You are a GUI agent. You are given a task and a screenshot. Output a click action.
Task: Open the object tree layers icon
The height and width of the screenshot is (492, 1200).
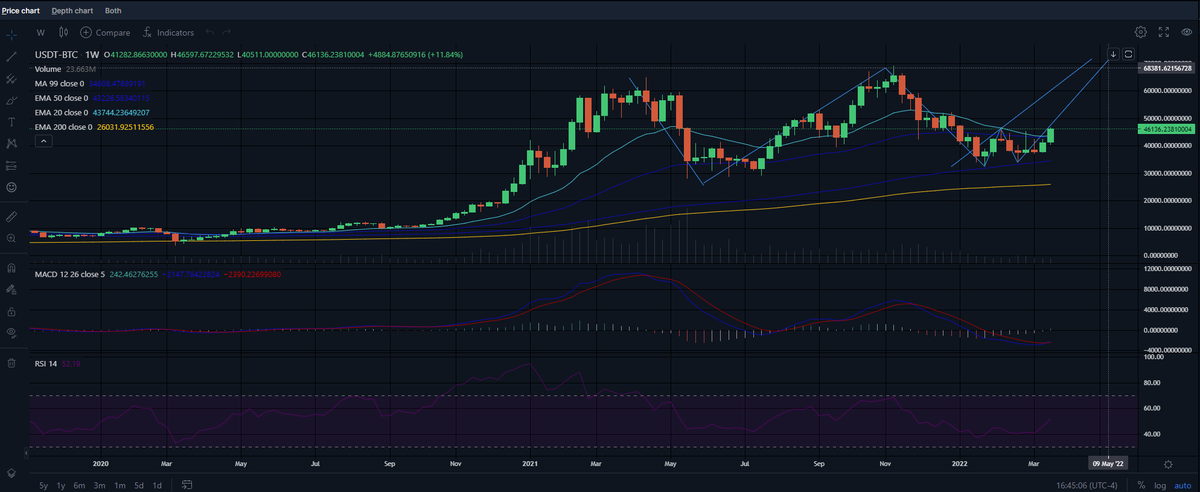click(11, 471)
